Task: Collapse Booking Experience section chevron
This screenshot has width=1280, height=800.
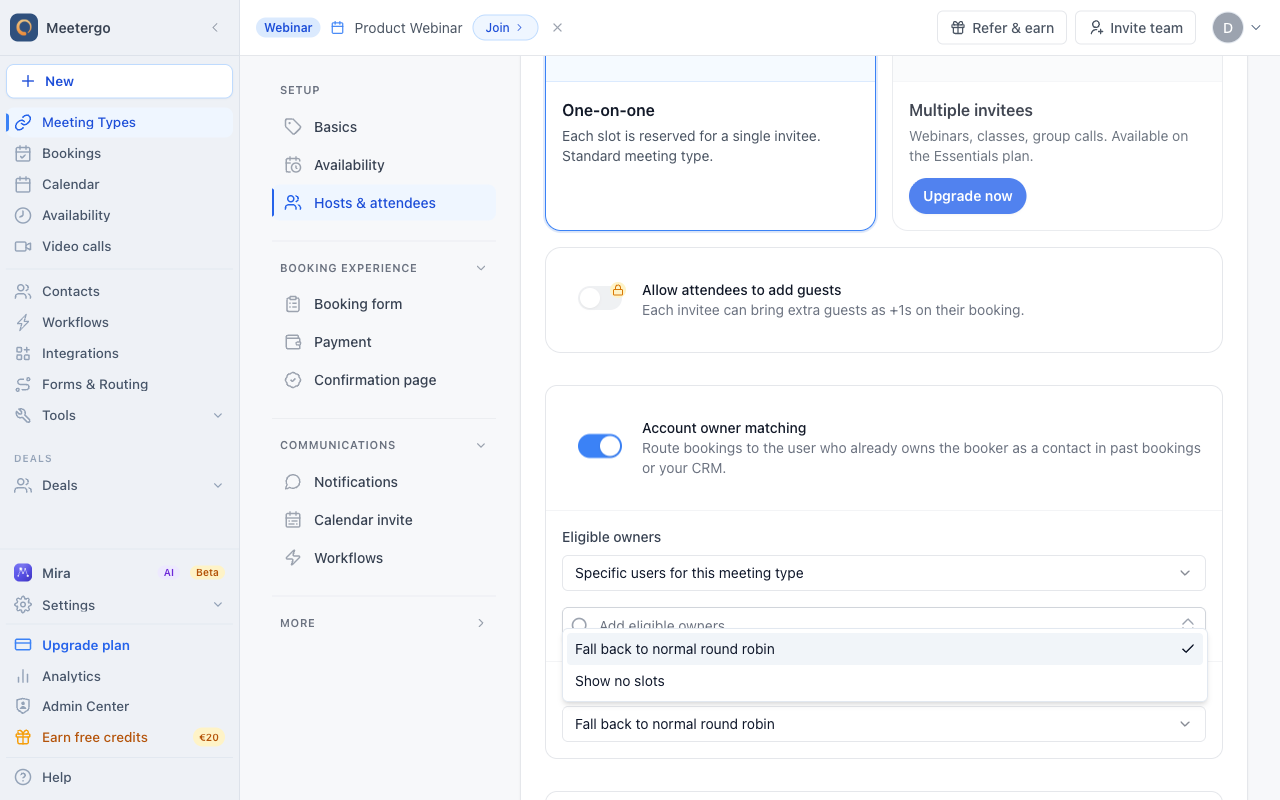Action: coord(481,268)
